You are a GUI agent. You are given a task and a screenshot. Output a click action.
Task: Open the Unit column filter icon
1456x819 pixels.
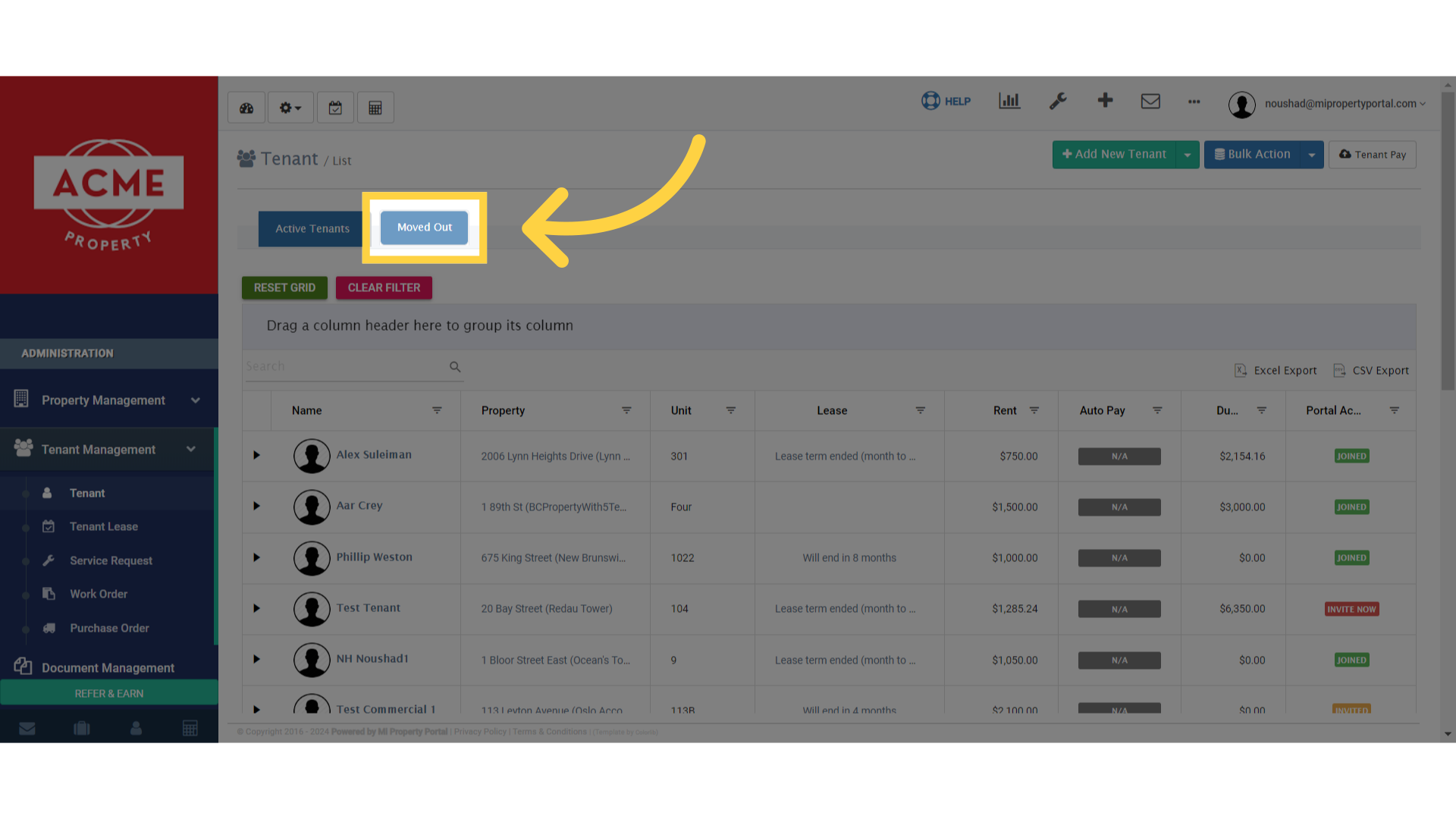pyautogui.click(x=731, y=410)
